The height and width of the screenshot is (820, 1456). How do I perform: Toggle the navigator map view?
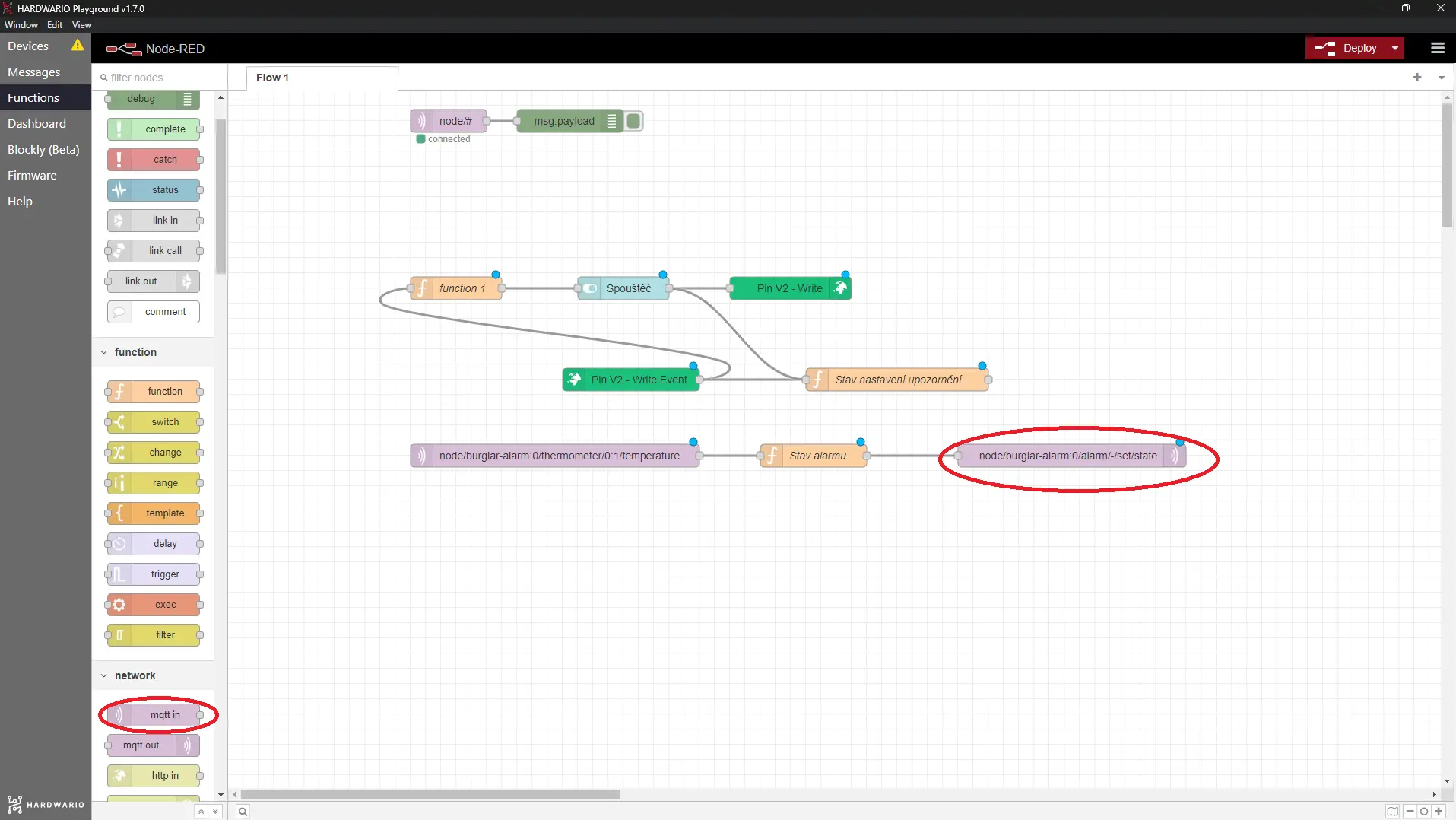1392,812
